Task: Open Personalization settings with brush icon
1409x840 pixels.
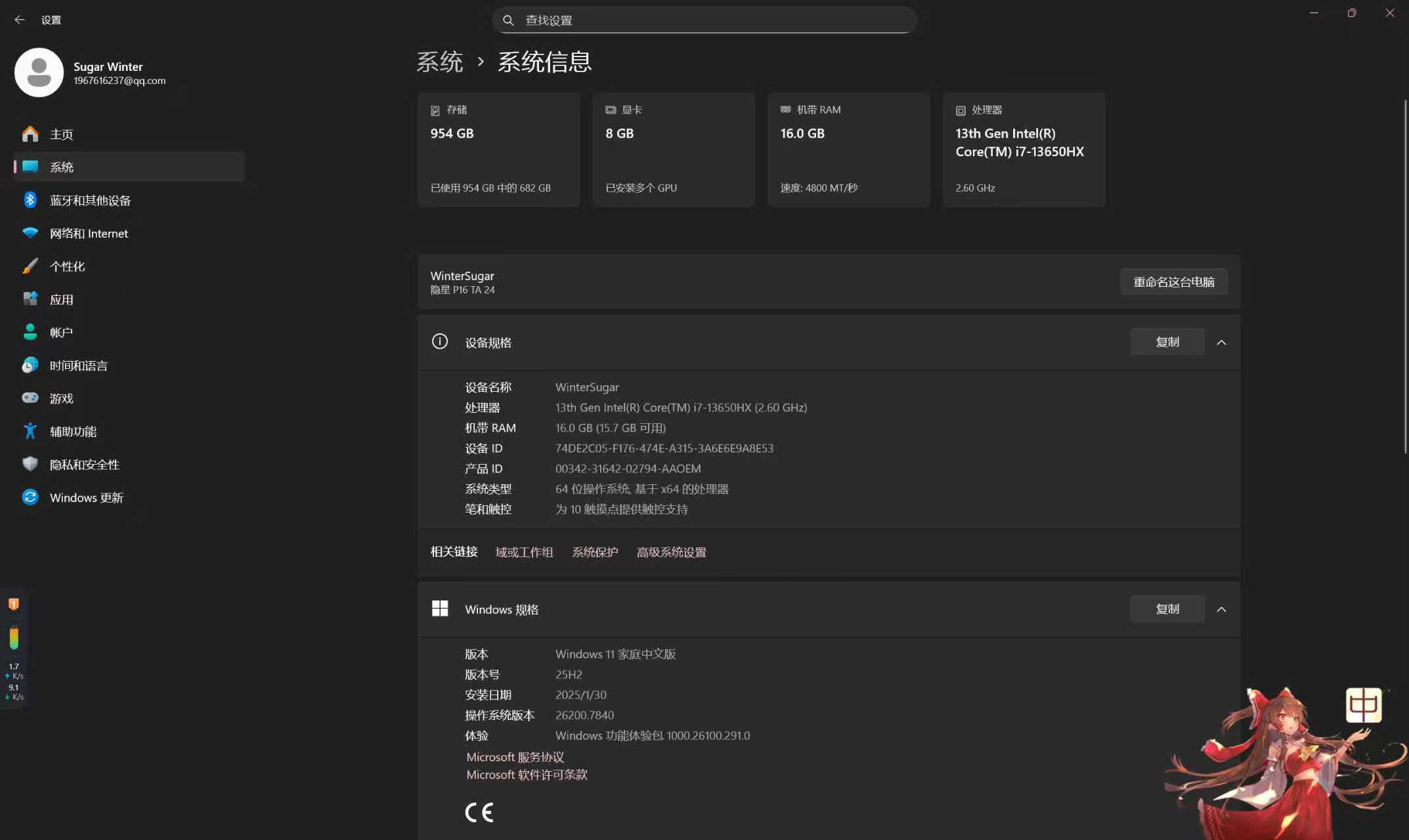Action: point(67,266)
